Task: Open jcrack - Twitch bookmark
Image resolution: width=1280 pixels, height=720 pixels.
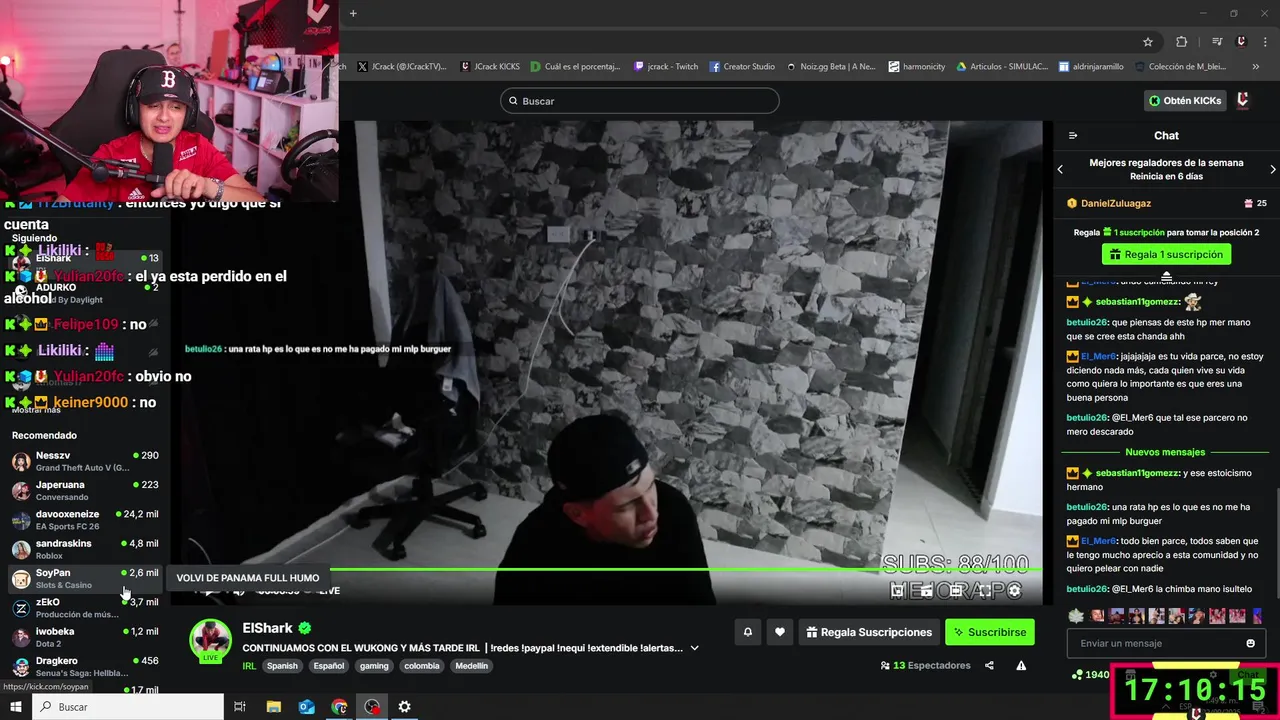Action: 666,67
